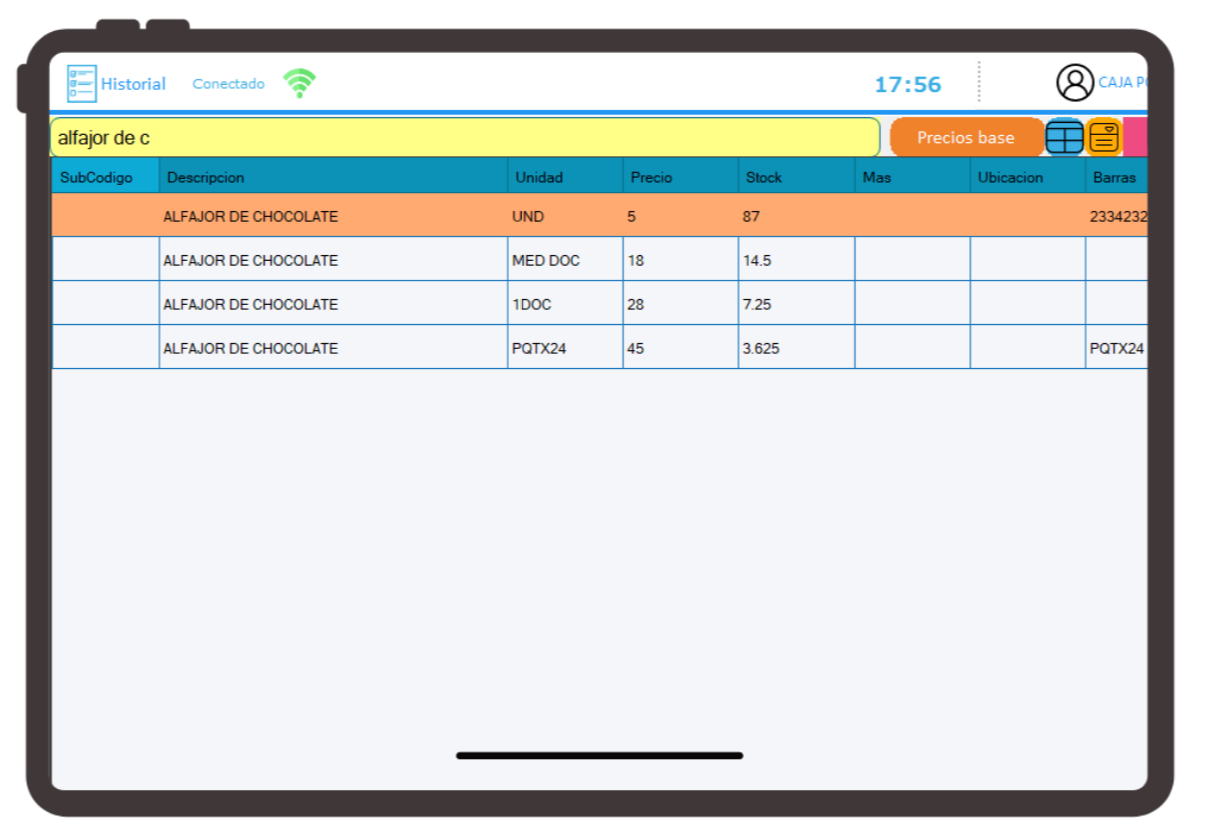Click the Conectado status label
This screenshot has width=1219, height=834.
[x=228, y=84]
